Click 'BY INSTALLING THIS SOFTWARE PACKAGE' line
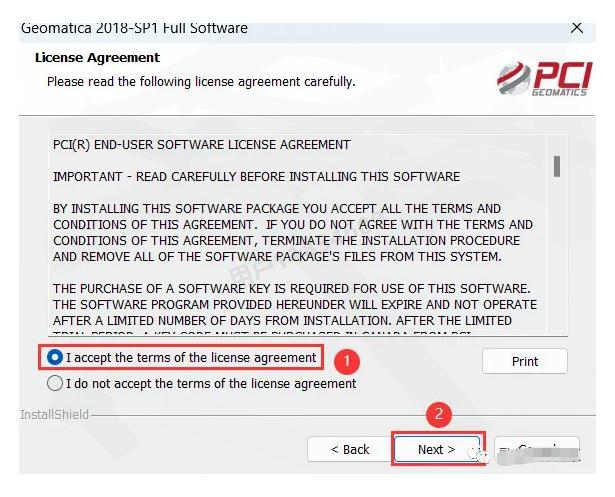Viewport: 615px width, 497px height. pos(277,209)
